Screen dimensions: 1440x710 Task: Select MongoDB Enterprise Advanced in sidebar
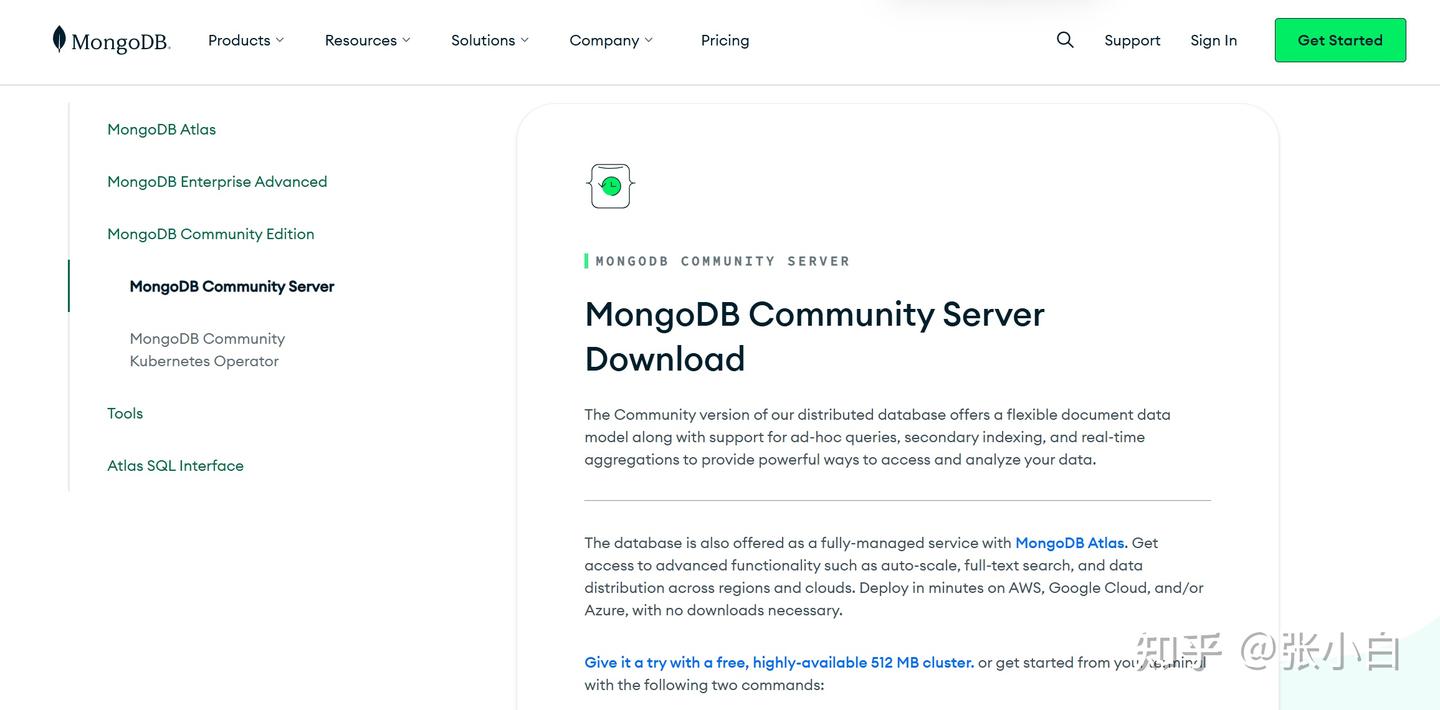[217, 181]
